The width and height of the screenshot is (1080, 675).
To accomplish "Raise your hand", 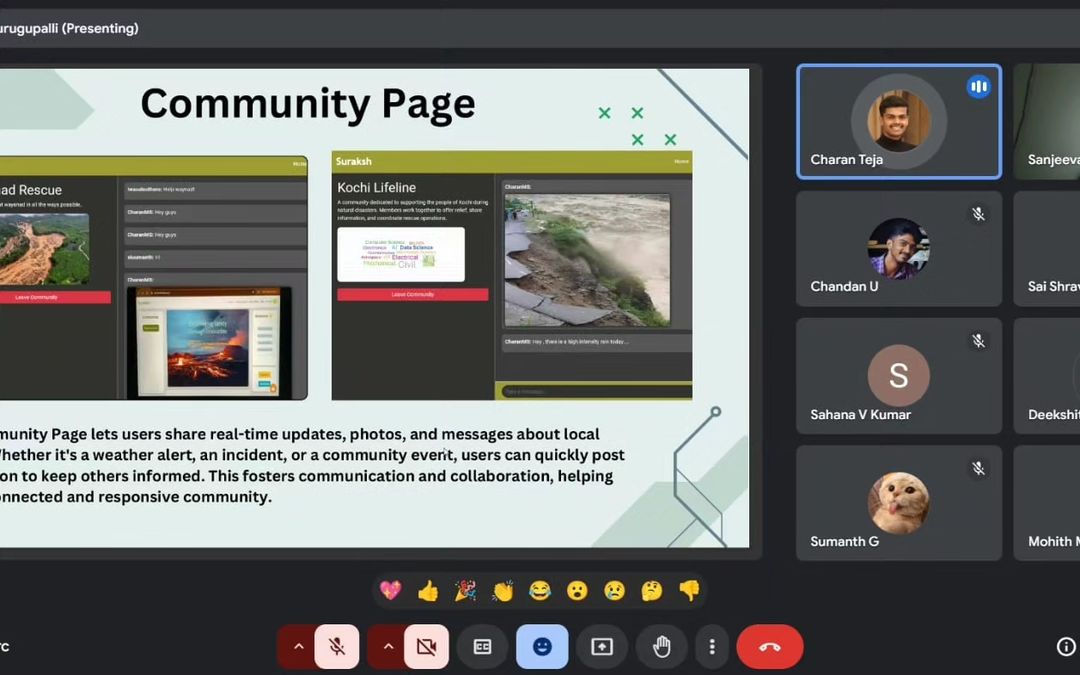I will pyautogui.click(x=661, y=647).
